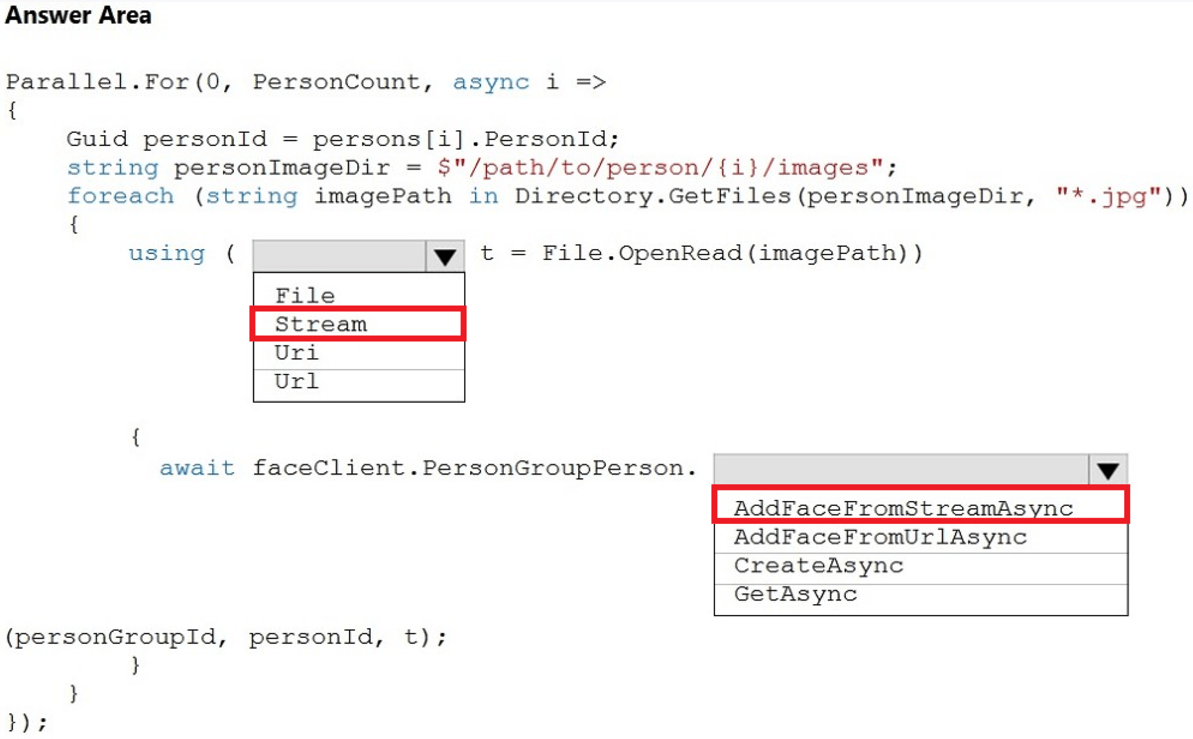Select AddFaceFromUrlAsync in the dropdown list

[x=880, y=537]
